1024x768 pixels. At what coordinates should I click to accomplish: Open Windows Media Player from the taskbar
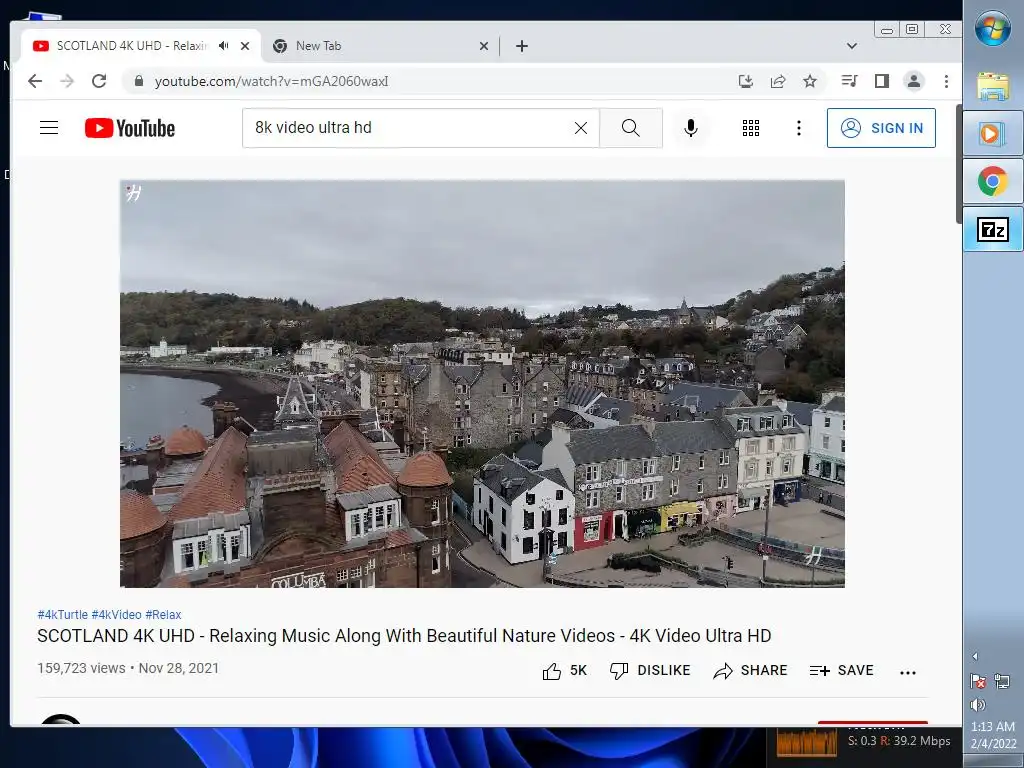[993, 133]
